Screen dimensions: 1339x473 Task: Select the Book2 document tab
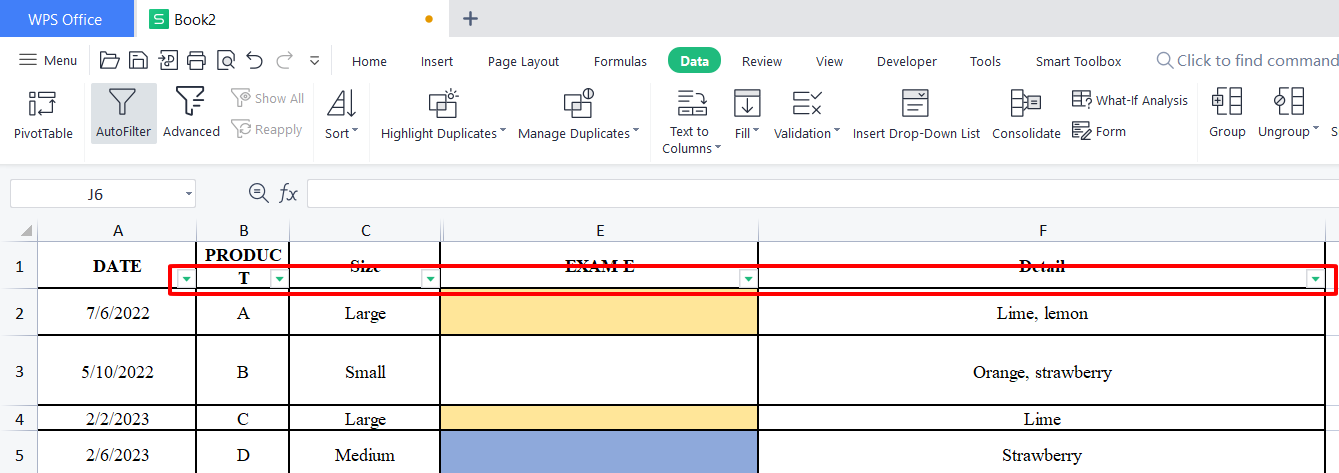[x=290, y=19]
